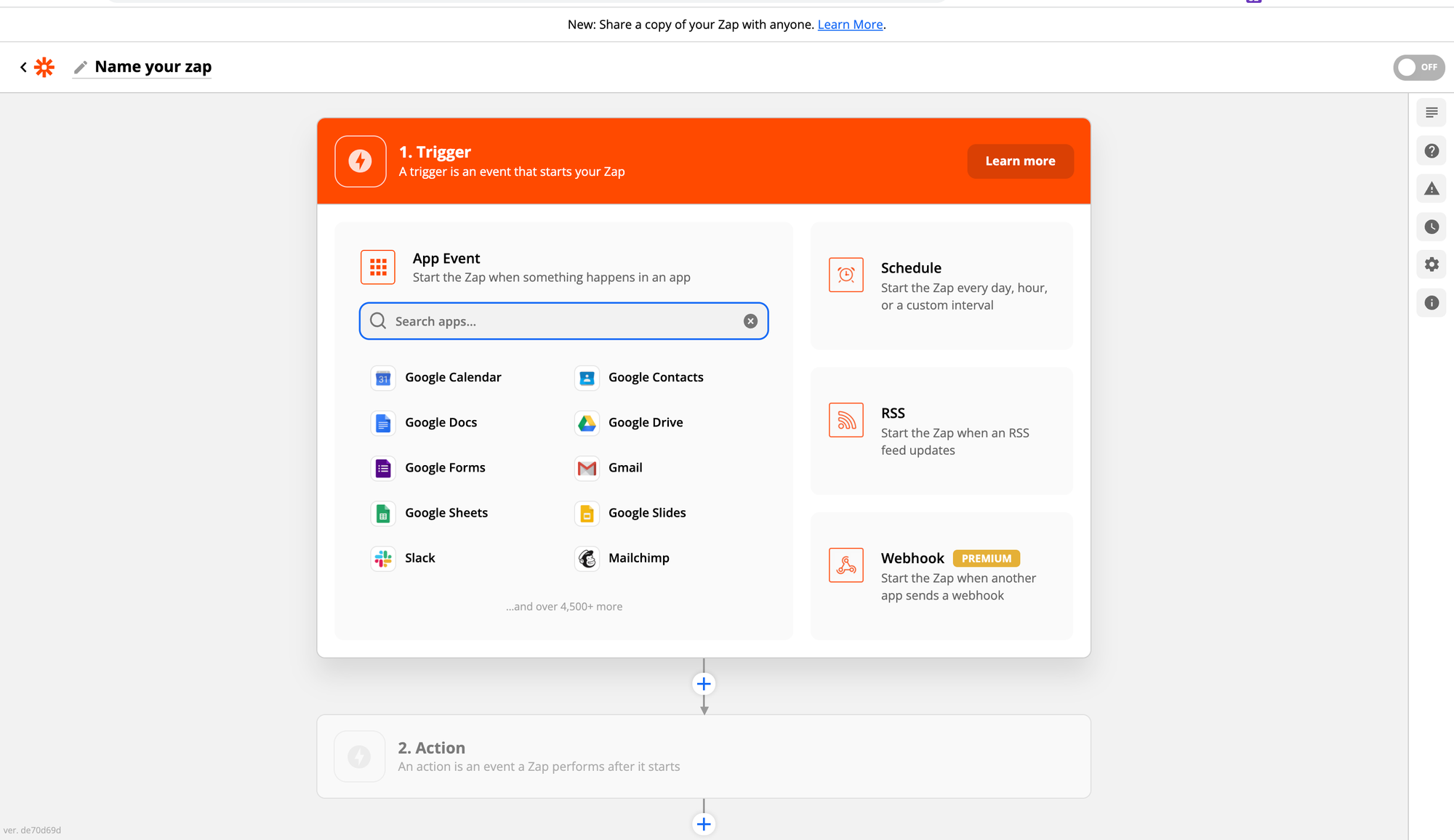Open the help question mark icon
Viewport: 1454px width, 840px height.
1431,151
